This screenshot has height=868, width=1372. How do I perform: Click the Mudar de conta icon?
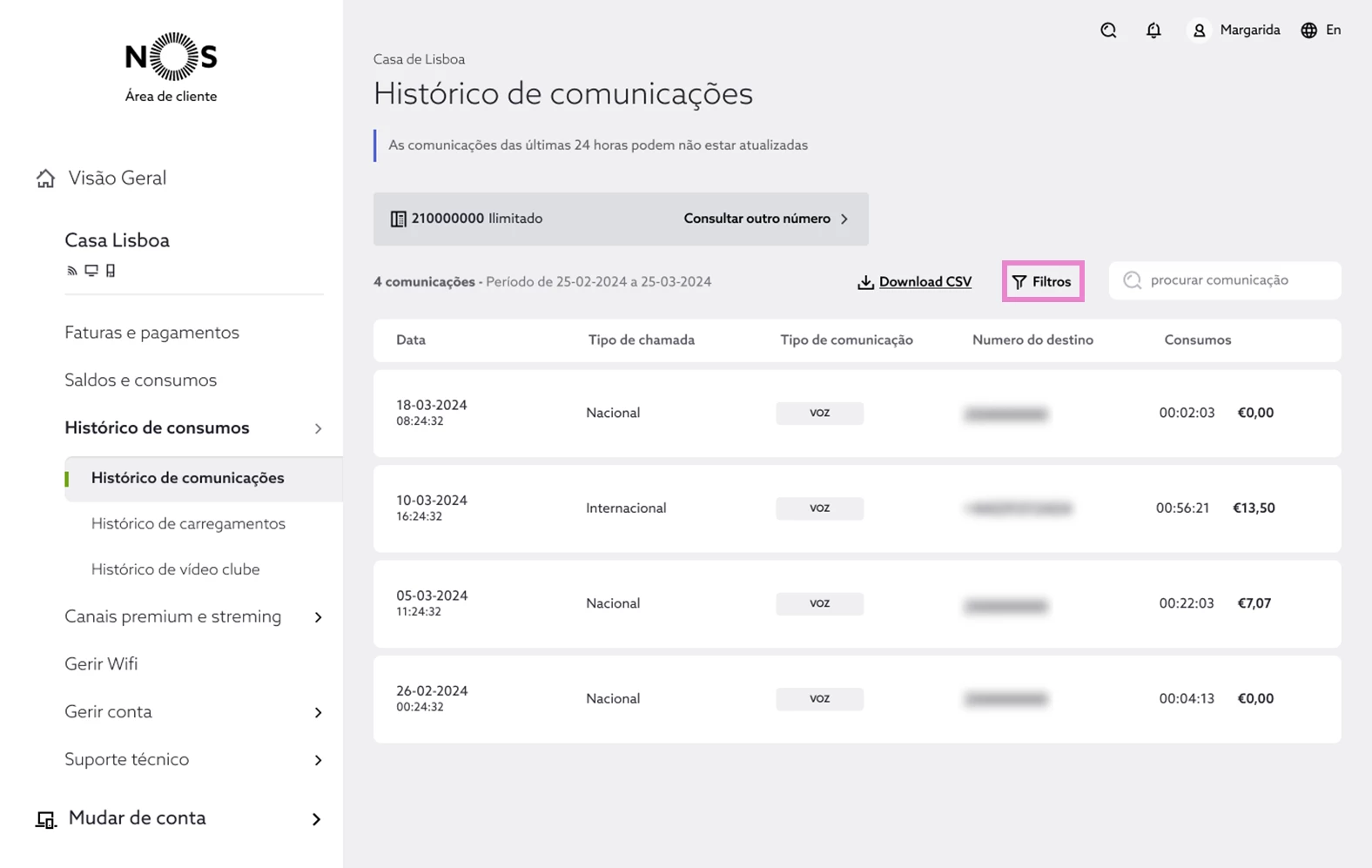click(x=45, y=819)
